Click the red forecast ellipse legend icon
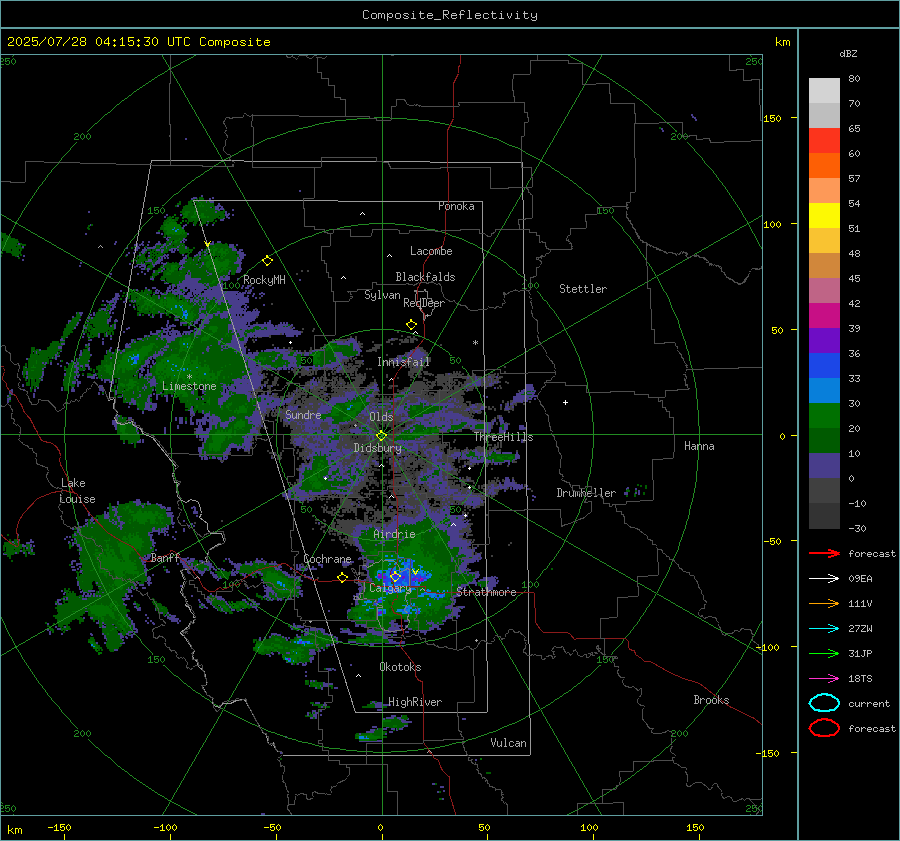This screenshot has height=841, width=900. 824,728
